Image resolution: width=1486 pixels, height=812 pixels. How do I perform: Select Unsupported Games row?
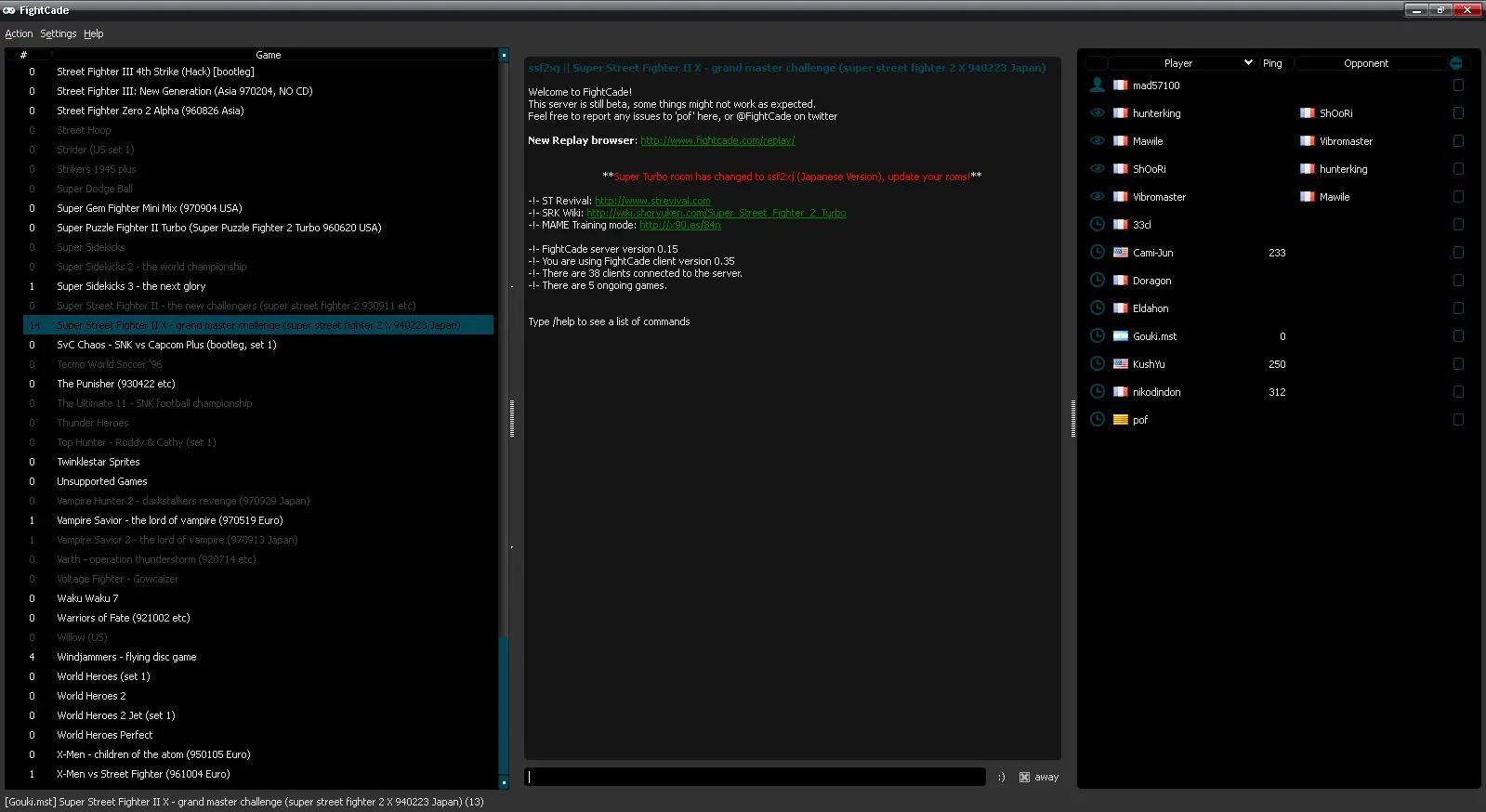(258, 481)
